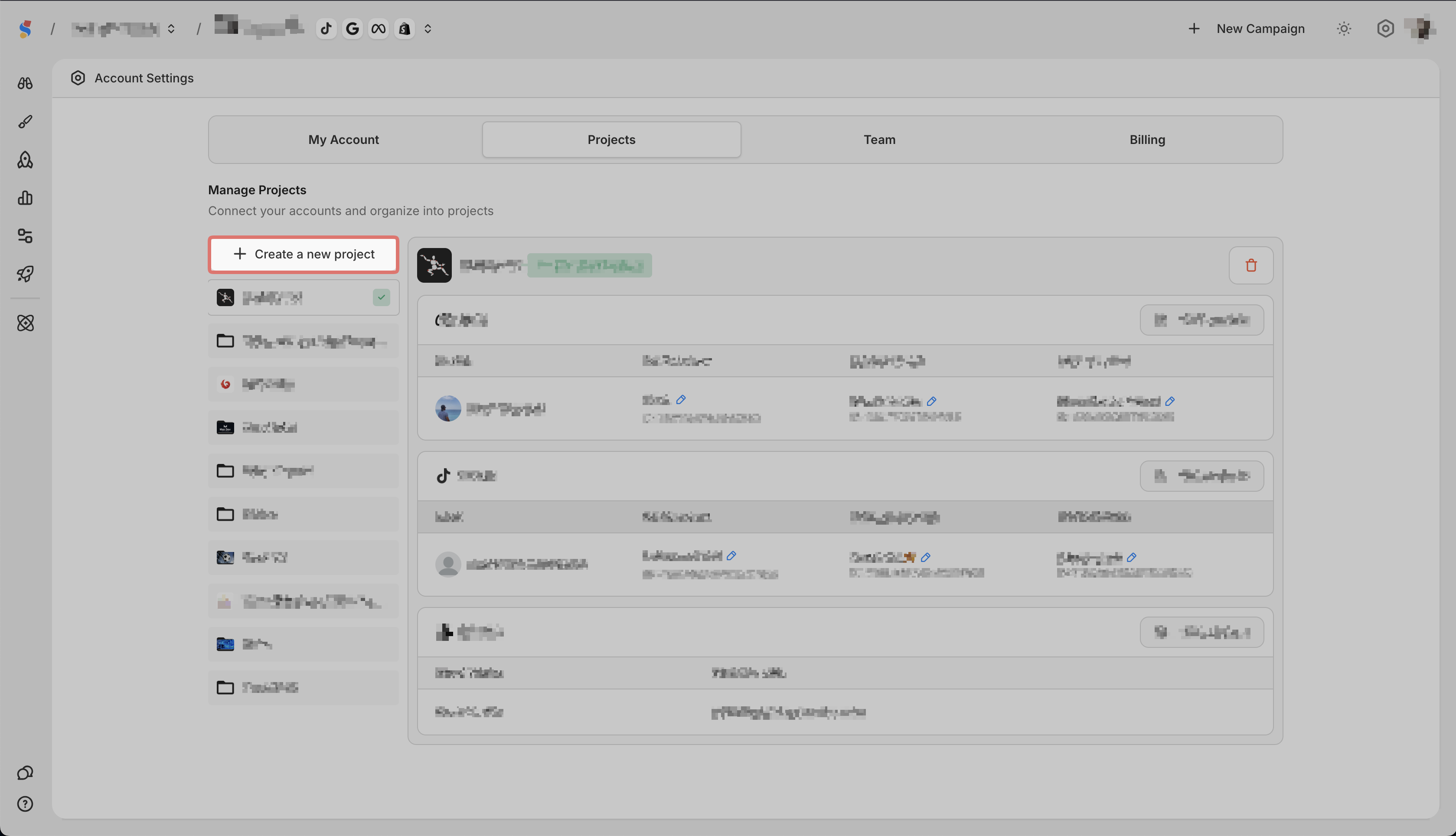Click the TikTok platform icon in header
This screenshot has width=1456, height=836.
coord(326,29)
